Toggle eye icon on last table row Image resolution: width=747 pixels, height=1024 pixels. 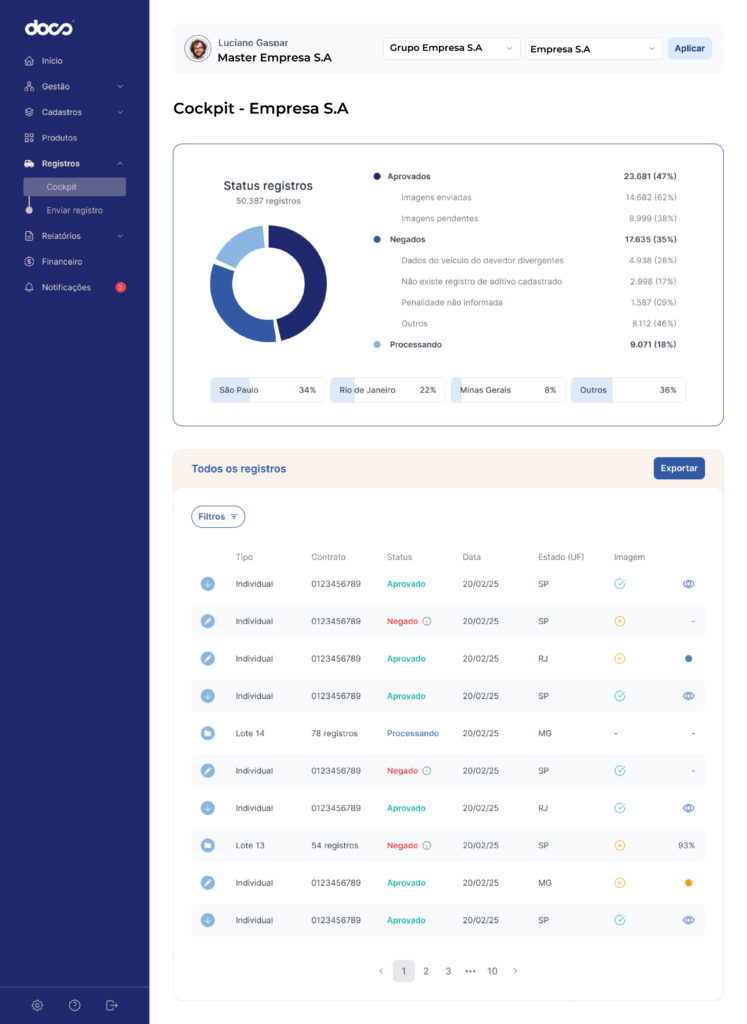[688, 920]
